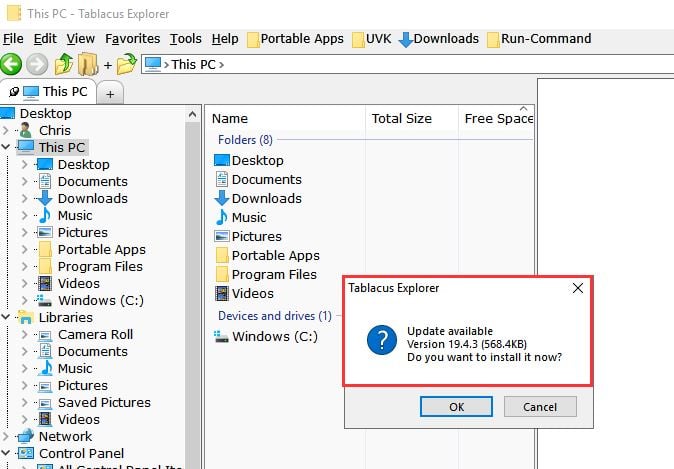The width and height of the screenshot is (674, 469).
Task: Add a new tab with plus button
Action: pyautogui.click(x=110, y=94)
